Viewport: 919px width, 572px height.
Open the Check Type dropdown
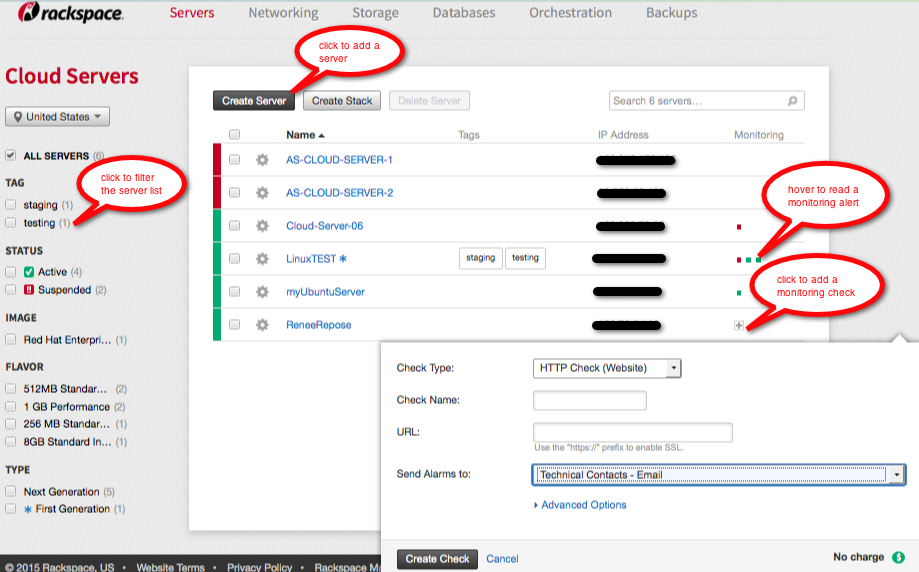(607, 368)
